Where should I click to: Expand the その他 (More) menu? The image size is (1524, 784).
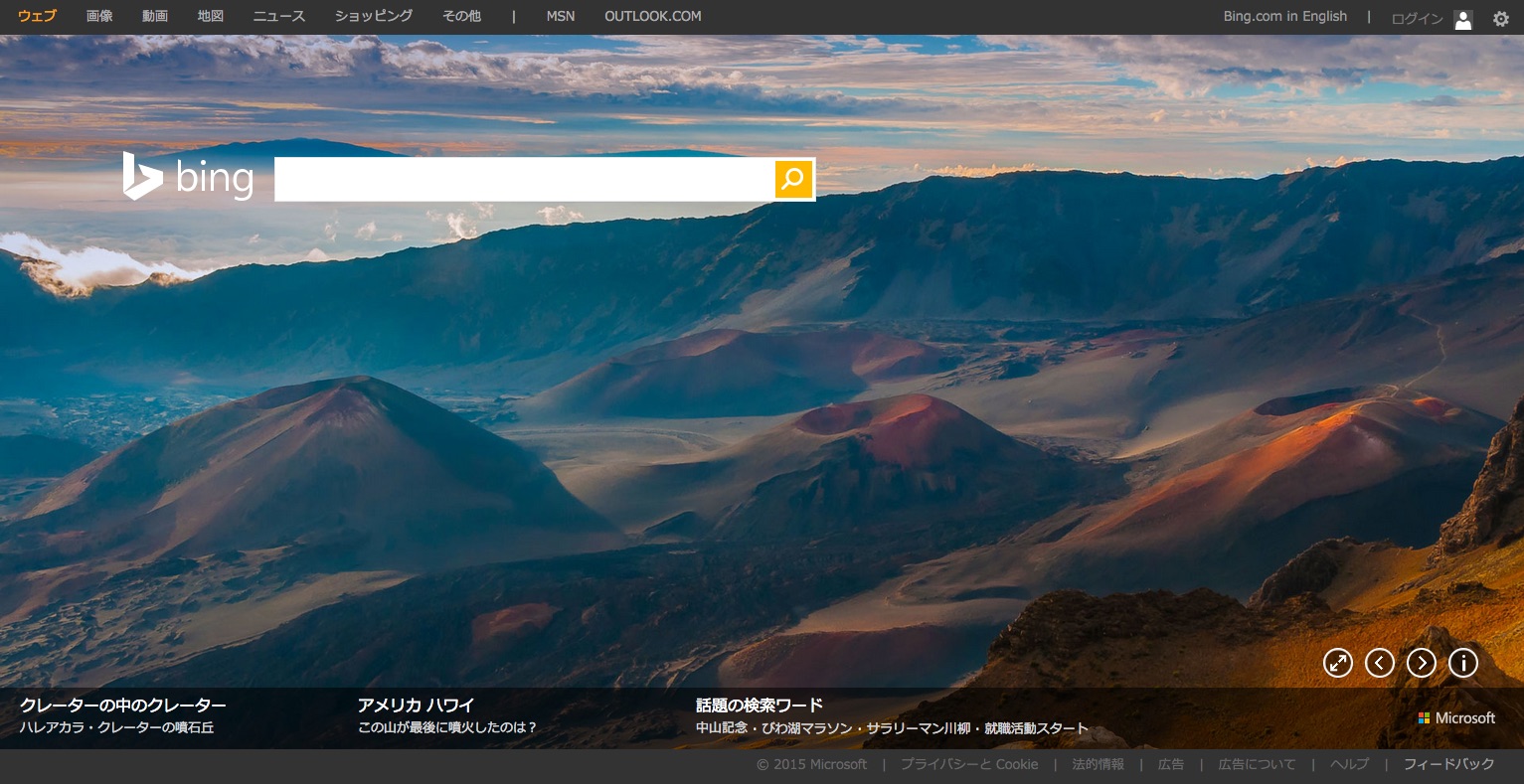pyautogui.click(x=461, y=16)
